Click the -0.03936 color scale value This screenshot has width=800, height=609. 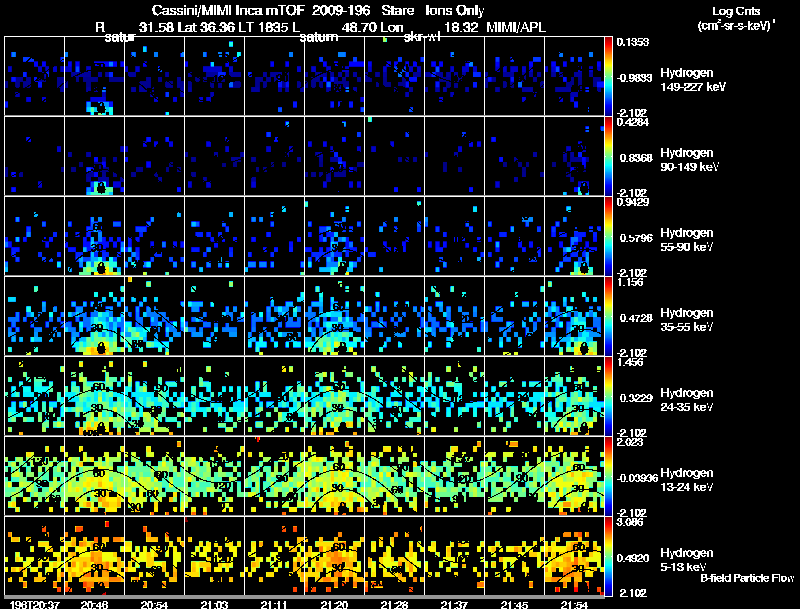[637, 478]
